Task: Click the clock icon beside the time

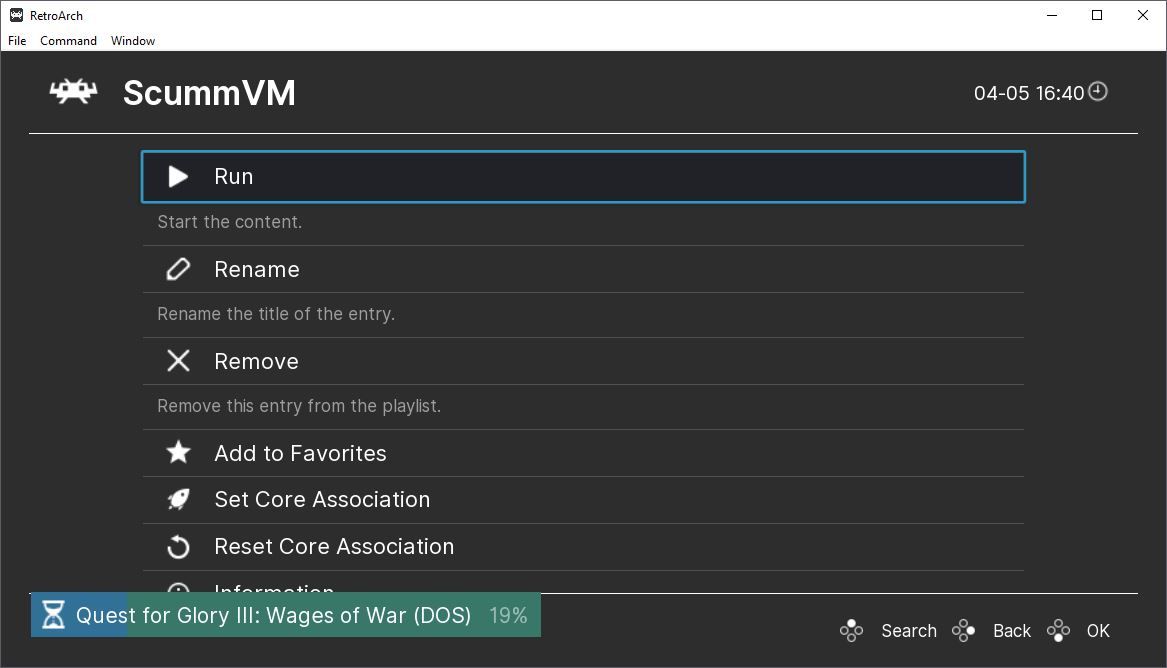Action: 1098,92
